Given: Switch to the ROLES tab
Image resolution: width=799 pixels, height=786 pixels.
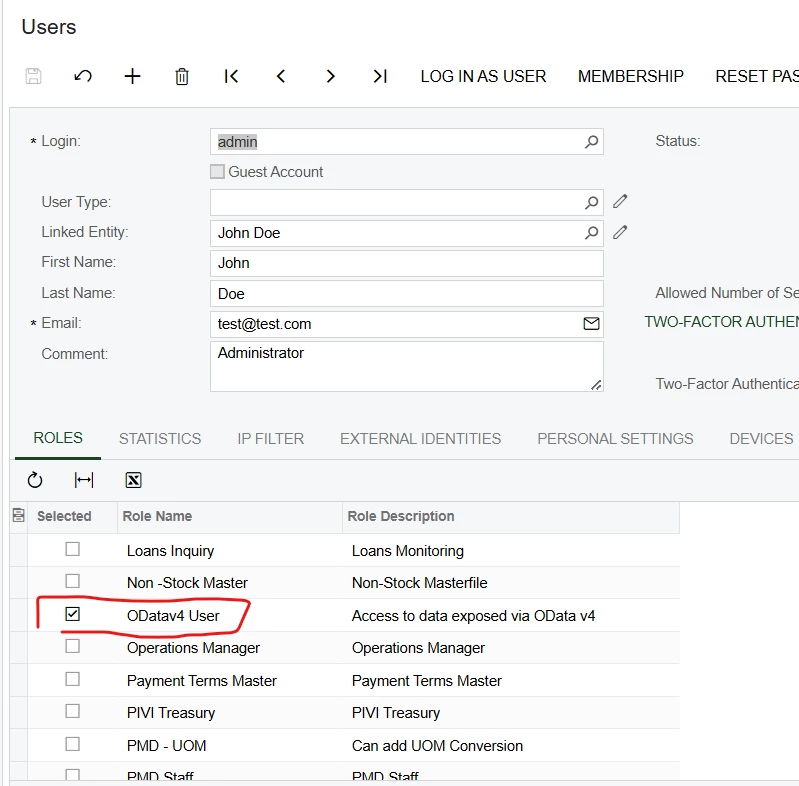Looking at the screenshot, I should 58,438.
